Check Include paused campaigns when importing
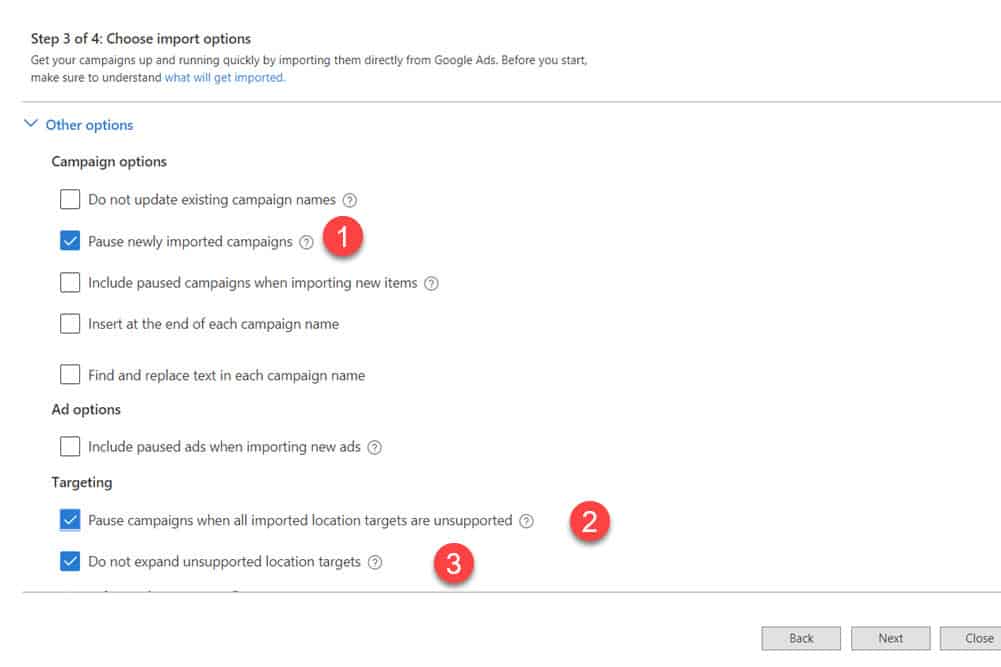The image size is (1001, 667). (70, 282)
